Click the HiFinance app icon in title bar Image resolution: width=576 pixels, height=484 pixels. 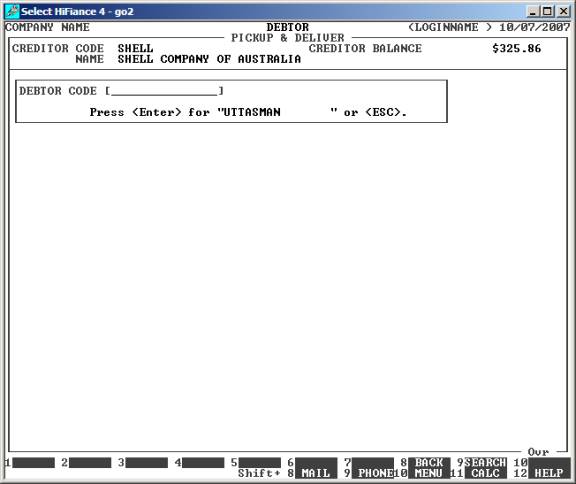[x=12, y=11]
